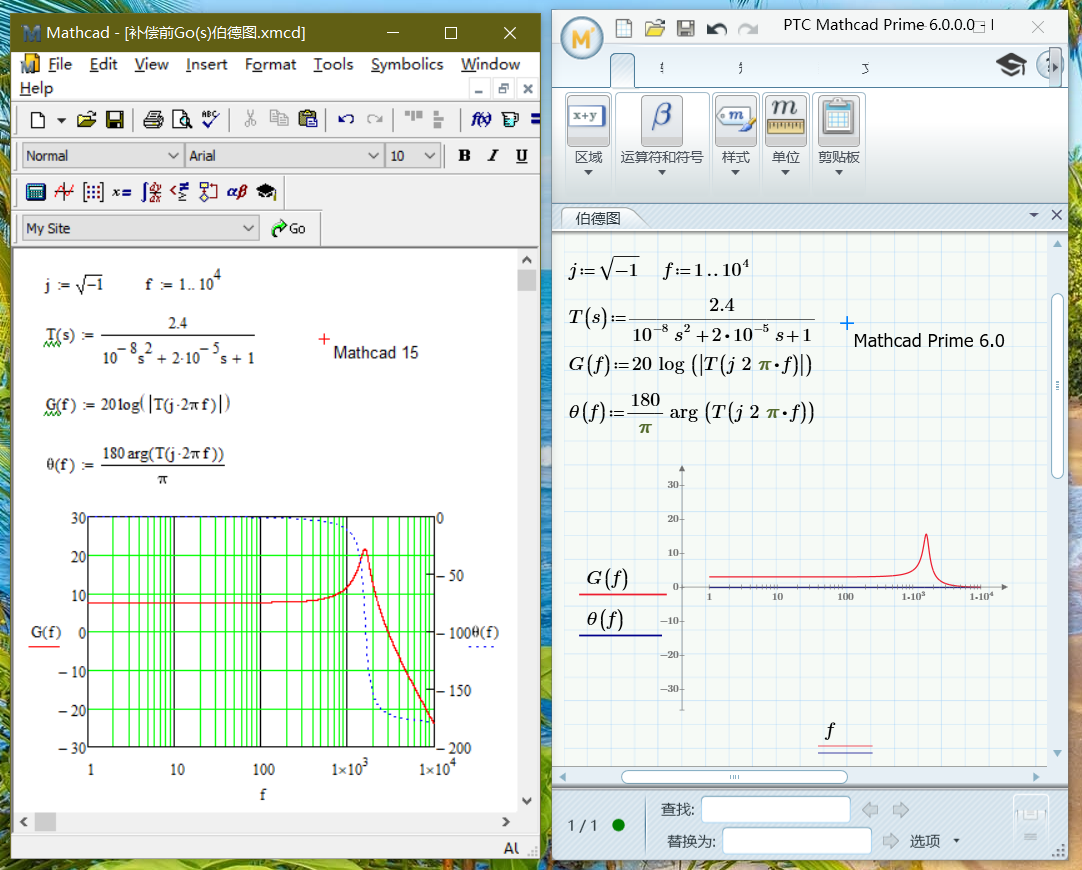1082x870 pixels.
Task: Click the 查找 search input field
Action: click(x=776, y=809)
